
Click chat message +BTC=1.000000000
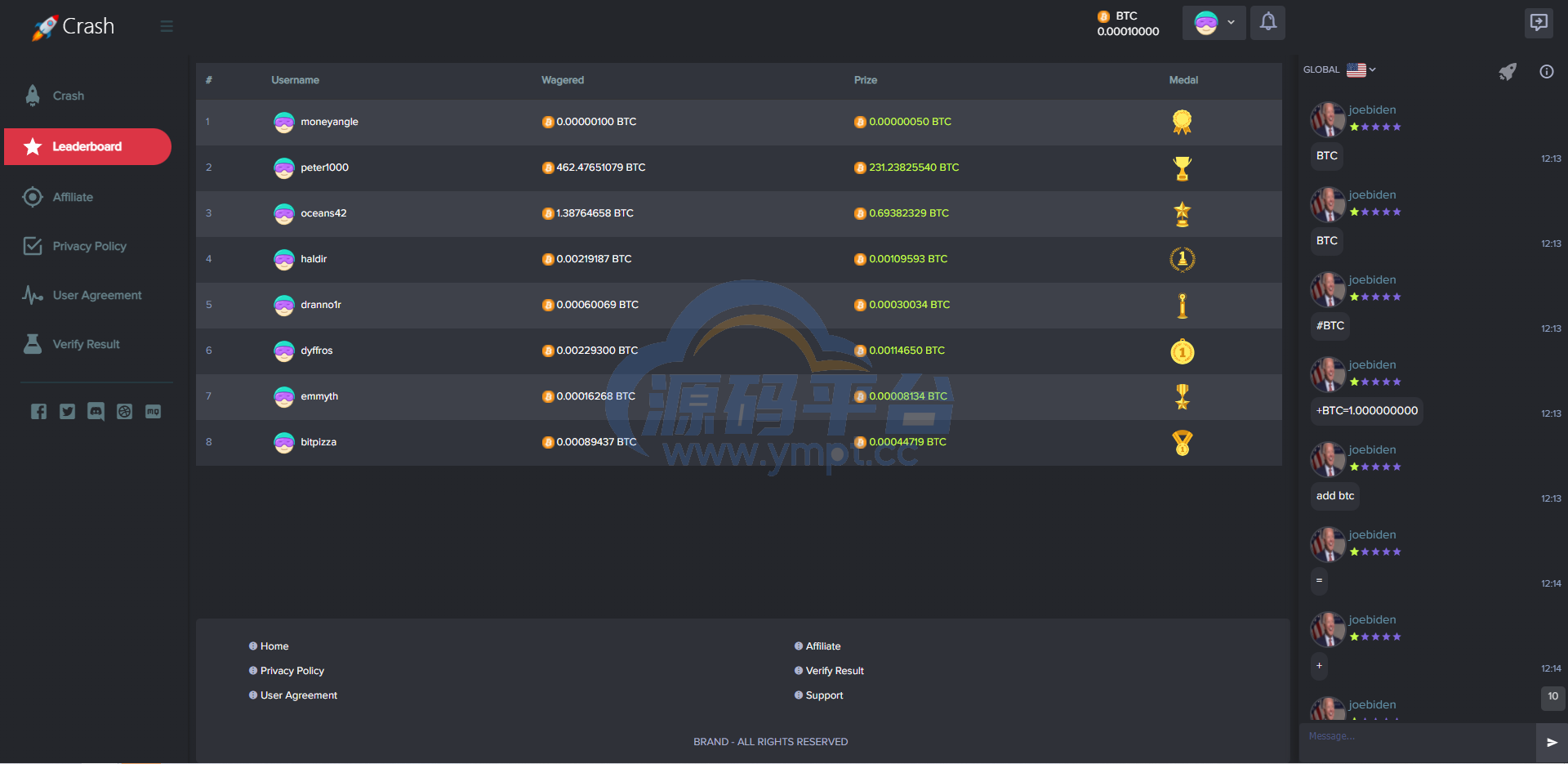pos(1366,411)
